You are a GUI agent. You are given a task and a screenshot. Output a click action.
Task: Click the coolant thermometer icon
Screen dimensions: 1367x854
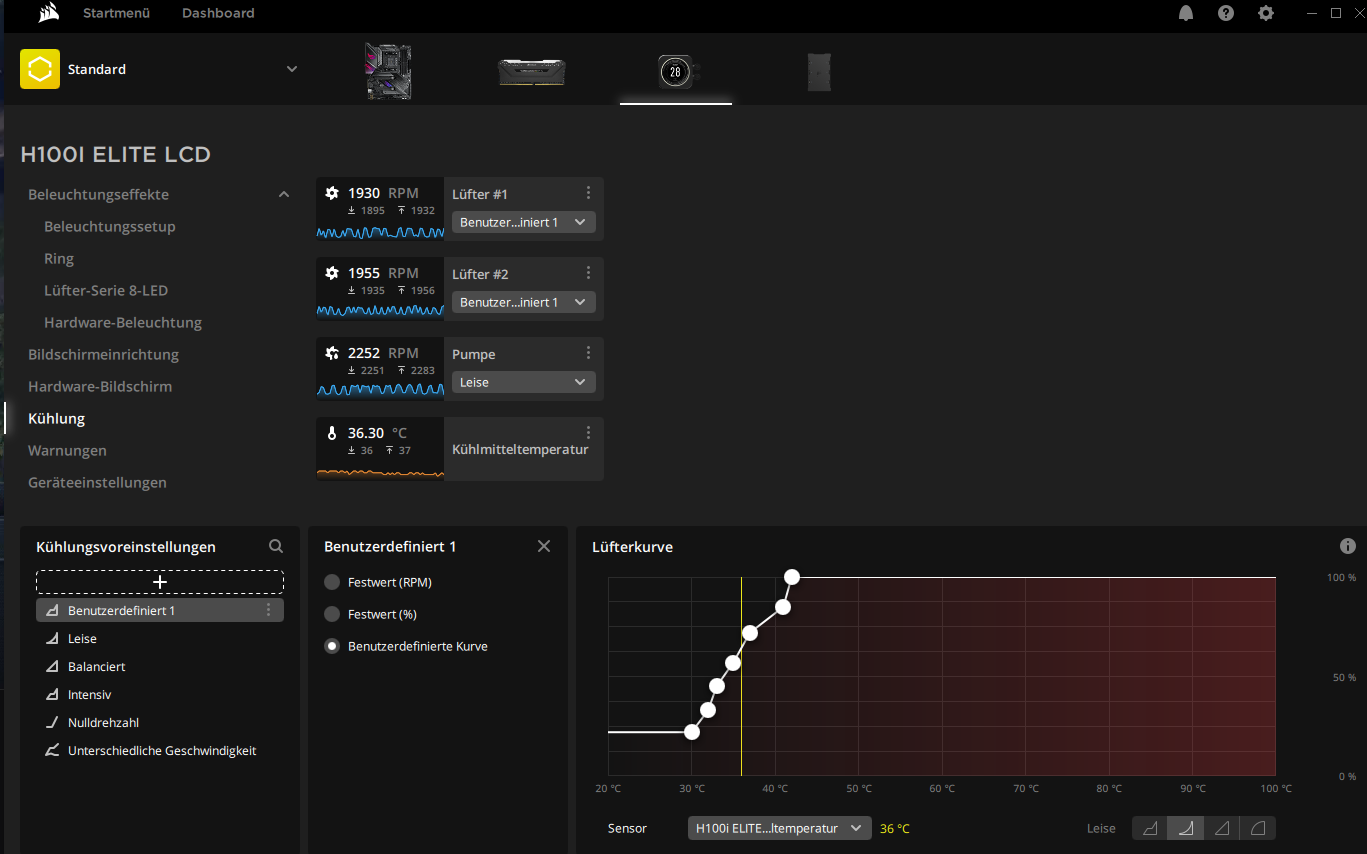pyautogui.click(x=332, y=433)
